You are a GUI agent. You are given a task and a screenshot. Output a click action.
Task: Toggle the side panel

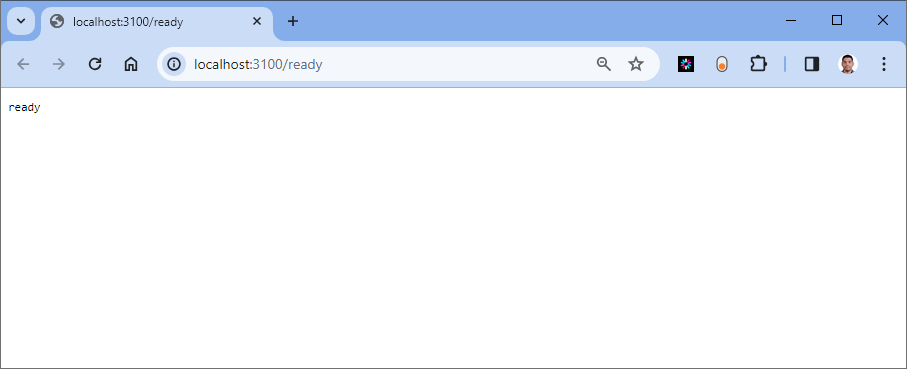tap(812, 64)
